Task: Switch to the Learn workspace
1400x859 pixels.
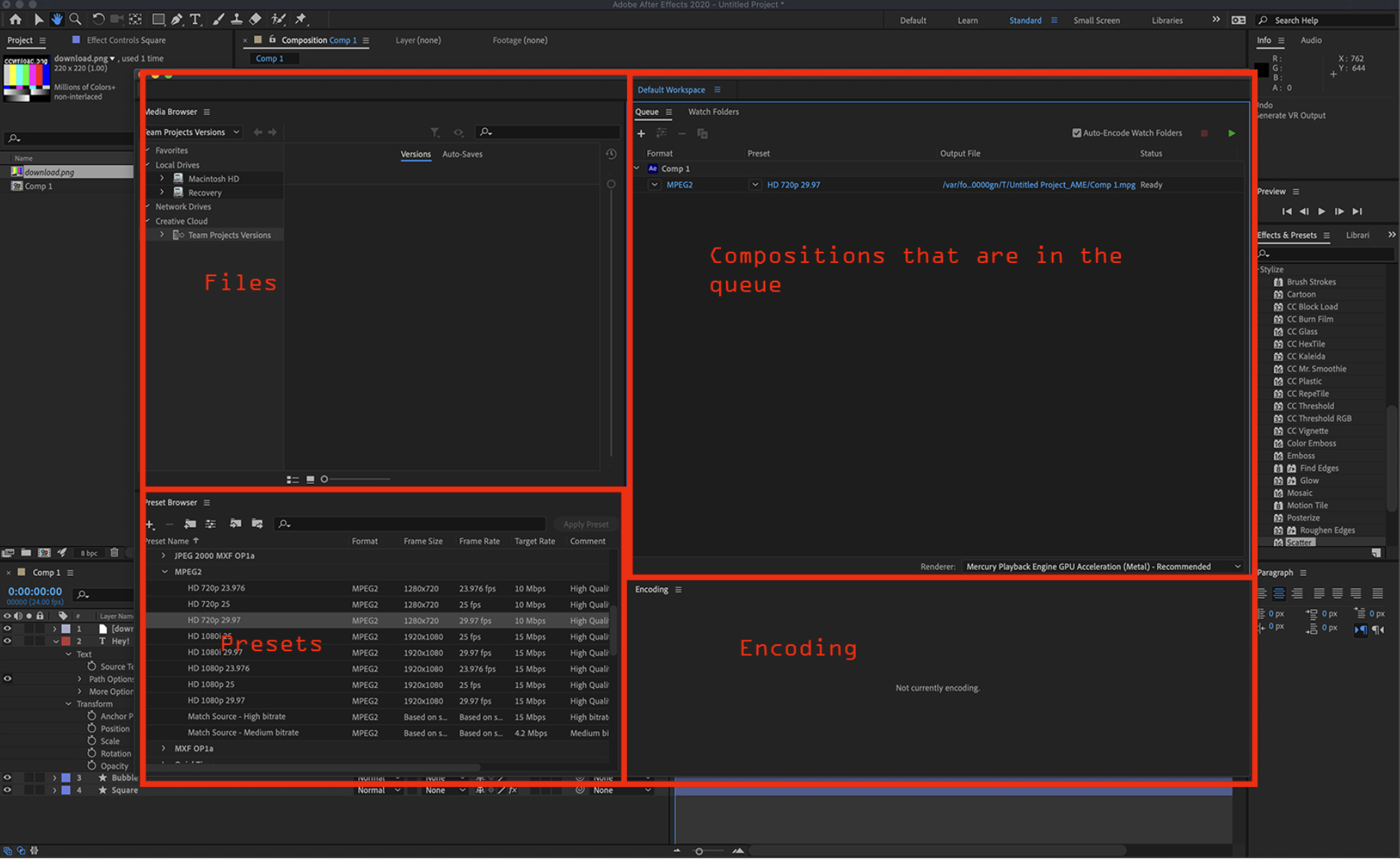Action: coord(968,21)
